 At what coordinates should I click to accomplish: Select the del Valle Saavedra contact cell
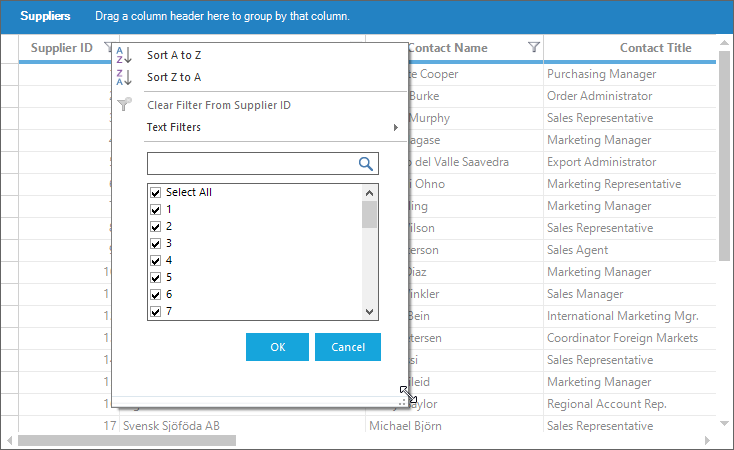click(475, 162)
